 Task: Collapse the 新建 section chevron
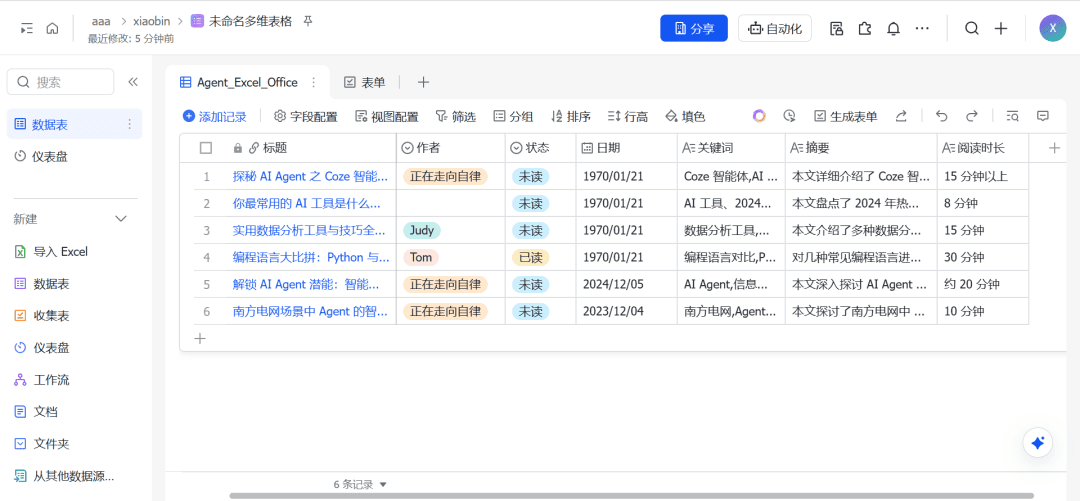pos(121,219)
